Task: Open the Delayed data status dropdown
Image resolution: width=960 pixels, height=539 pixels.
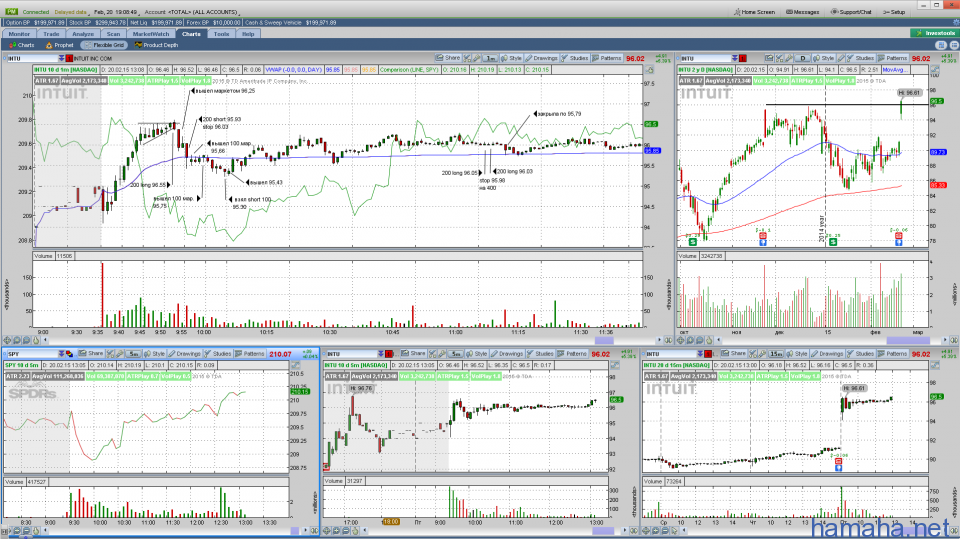Action: (x=70, y=12)
